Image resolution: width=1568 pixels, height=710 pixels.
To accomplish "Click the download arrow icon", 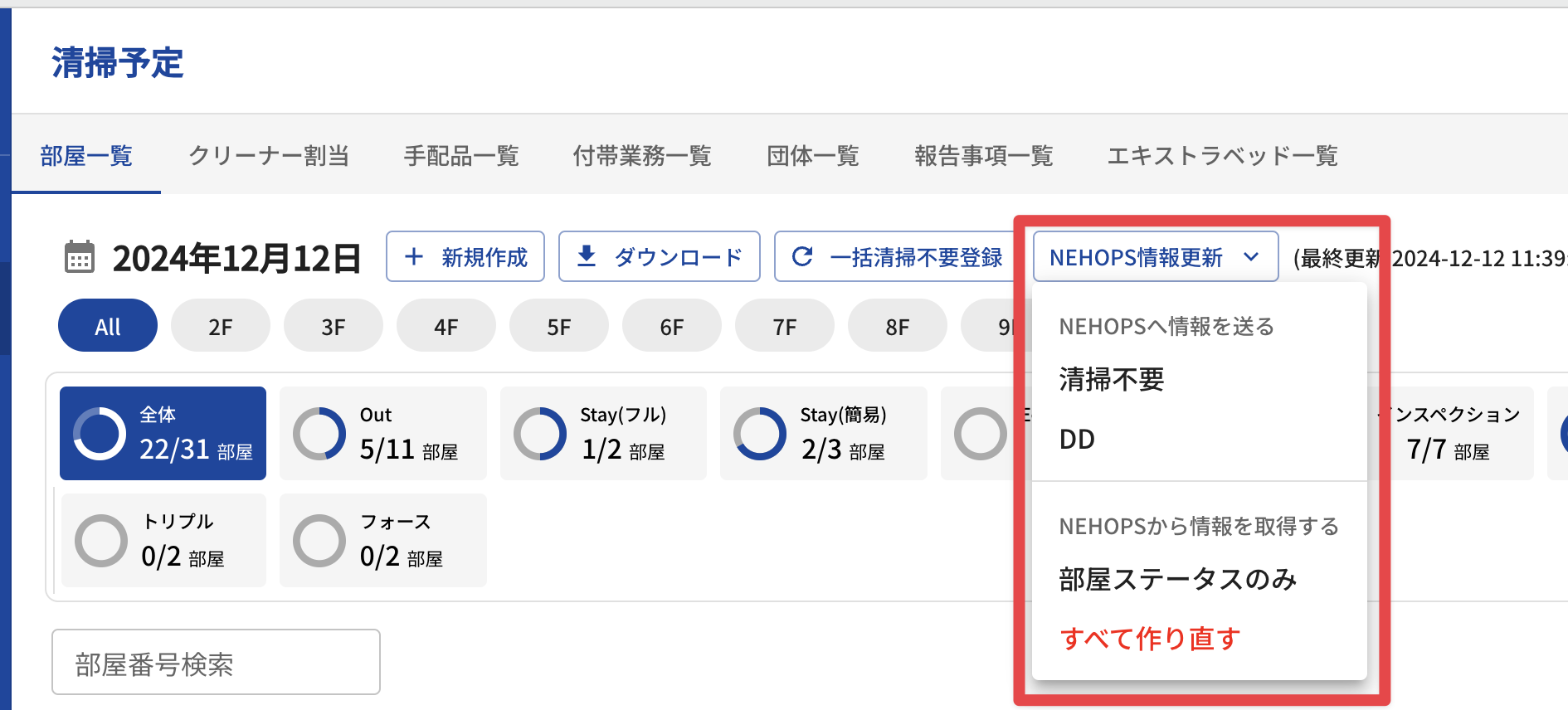I will click(x=587, y=256).
